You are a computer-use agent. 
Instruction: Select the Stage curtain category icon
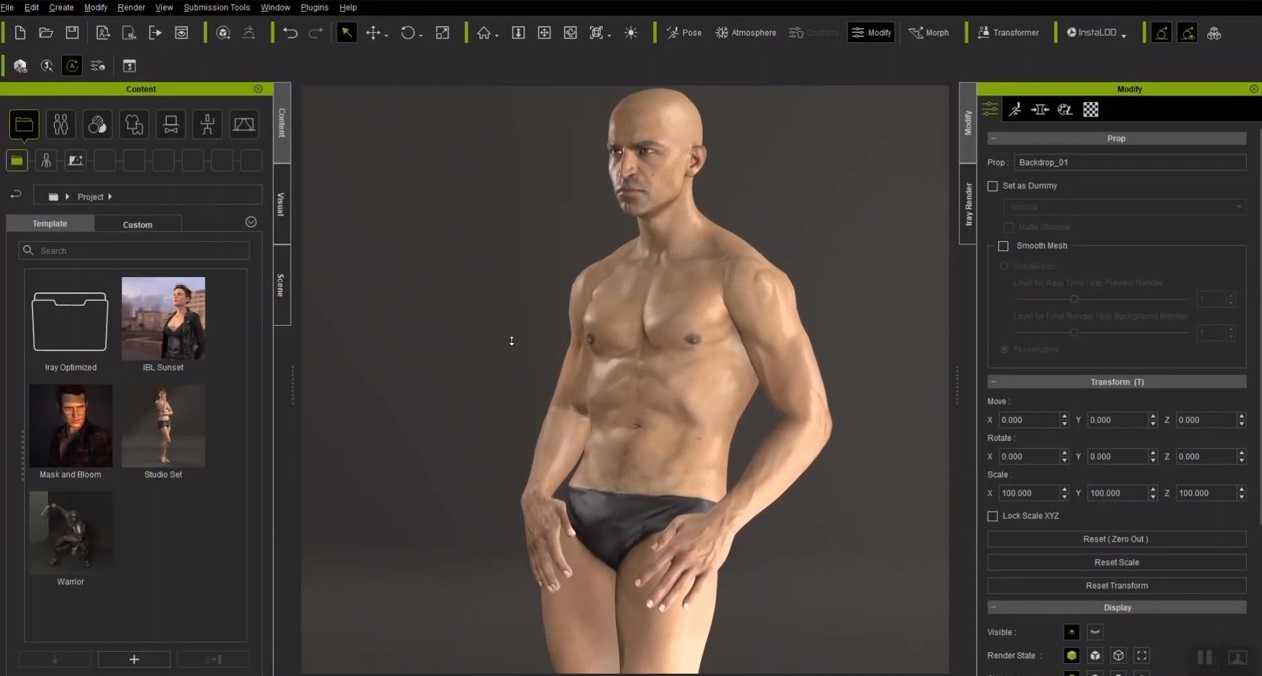pyautogui.click(x=244, y=125)
